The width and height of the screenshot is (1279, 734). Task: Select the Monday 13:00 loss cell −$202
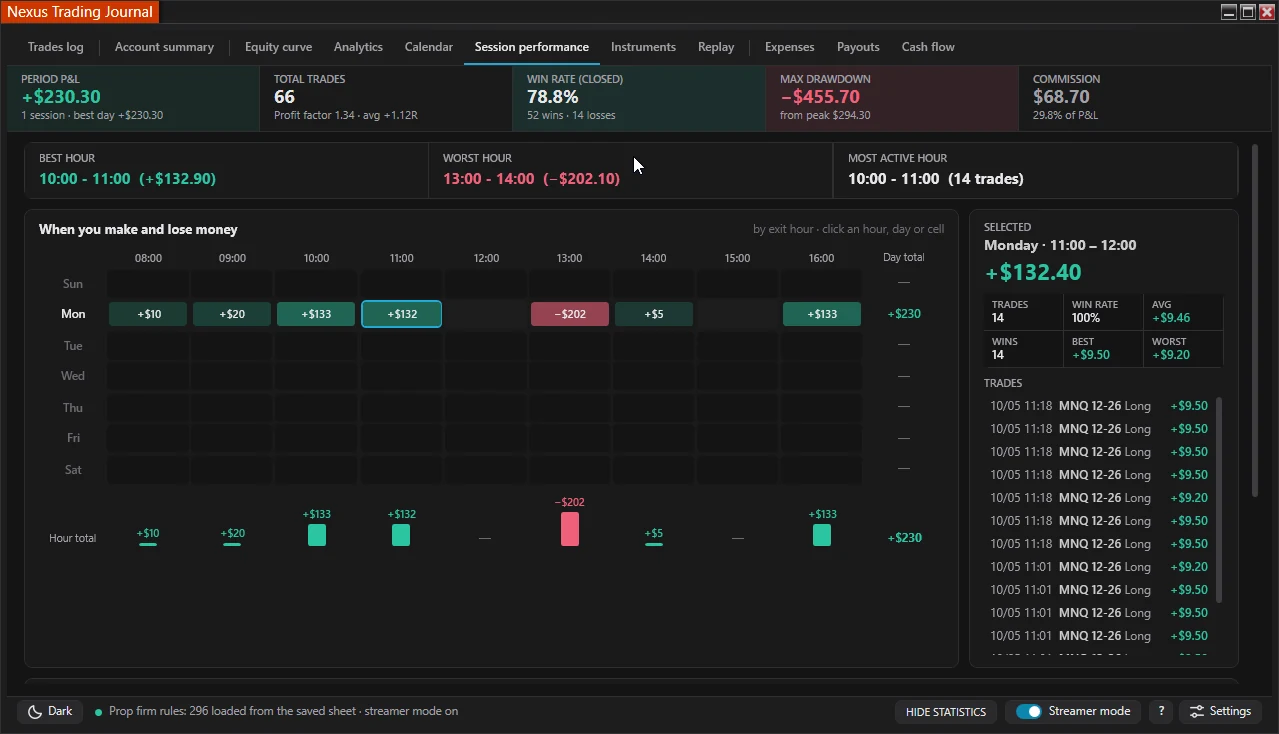(x=570, y=314)
